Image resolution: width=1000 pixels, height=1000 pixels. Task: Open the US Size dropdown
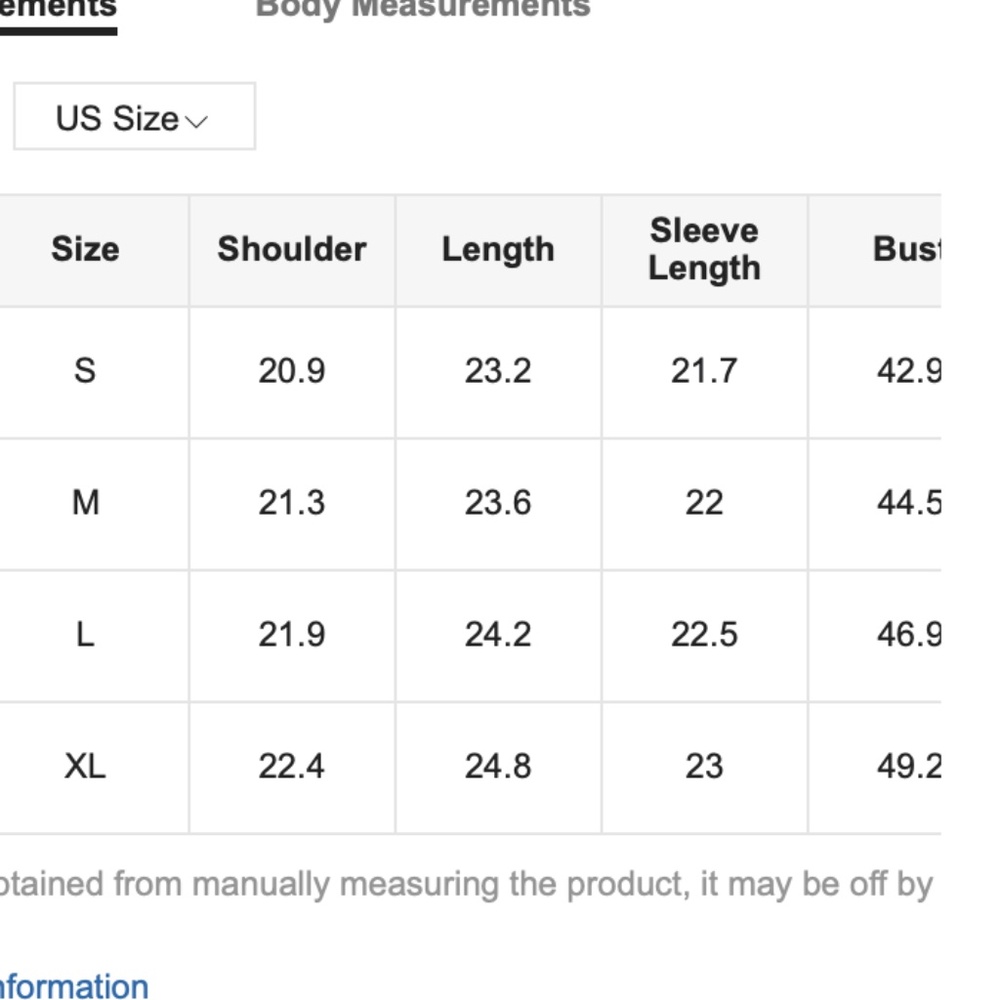tap(133, 118)
